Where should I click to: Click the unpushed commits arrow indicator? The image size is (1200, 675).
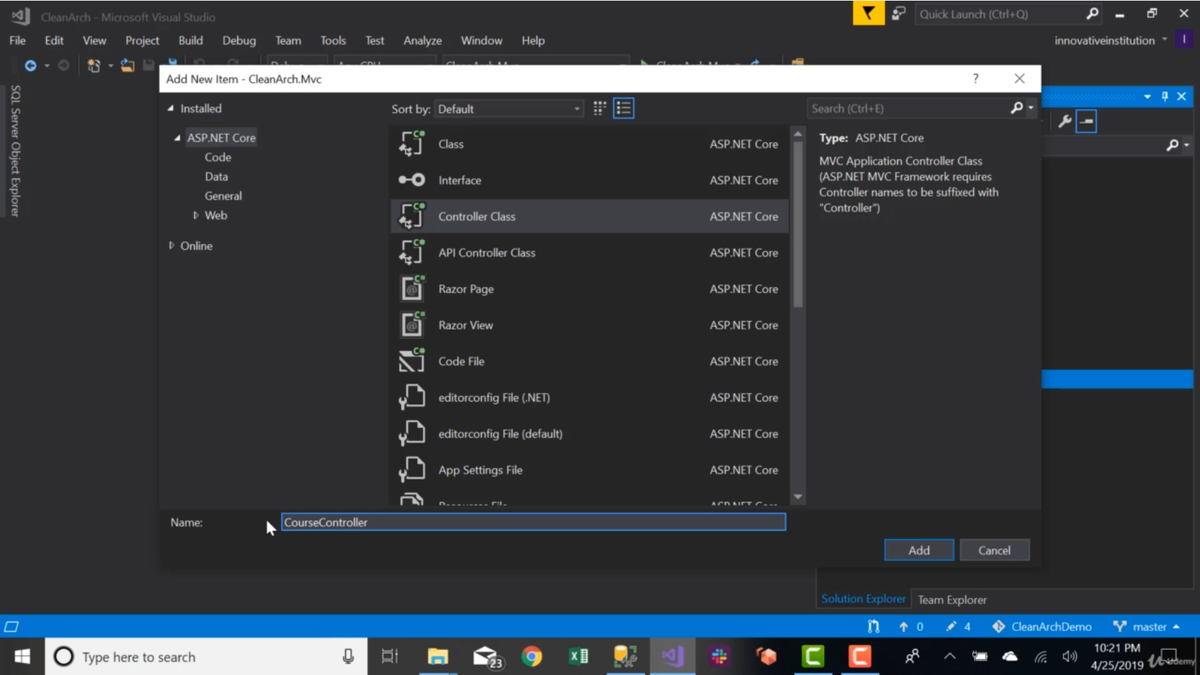click(x=911, y=626)
